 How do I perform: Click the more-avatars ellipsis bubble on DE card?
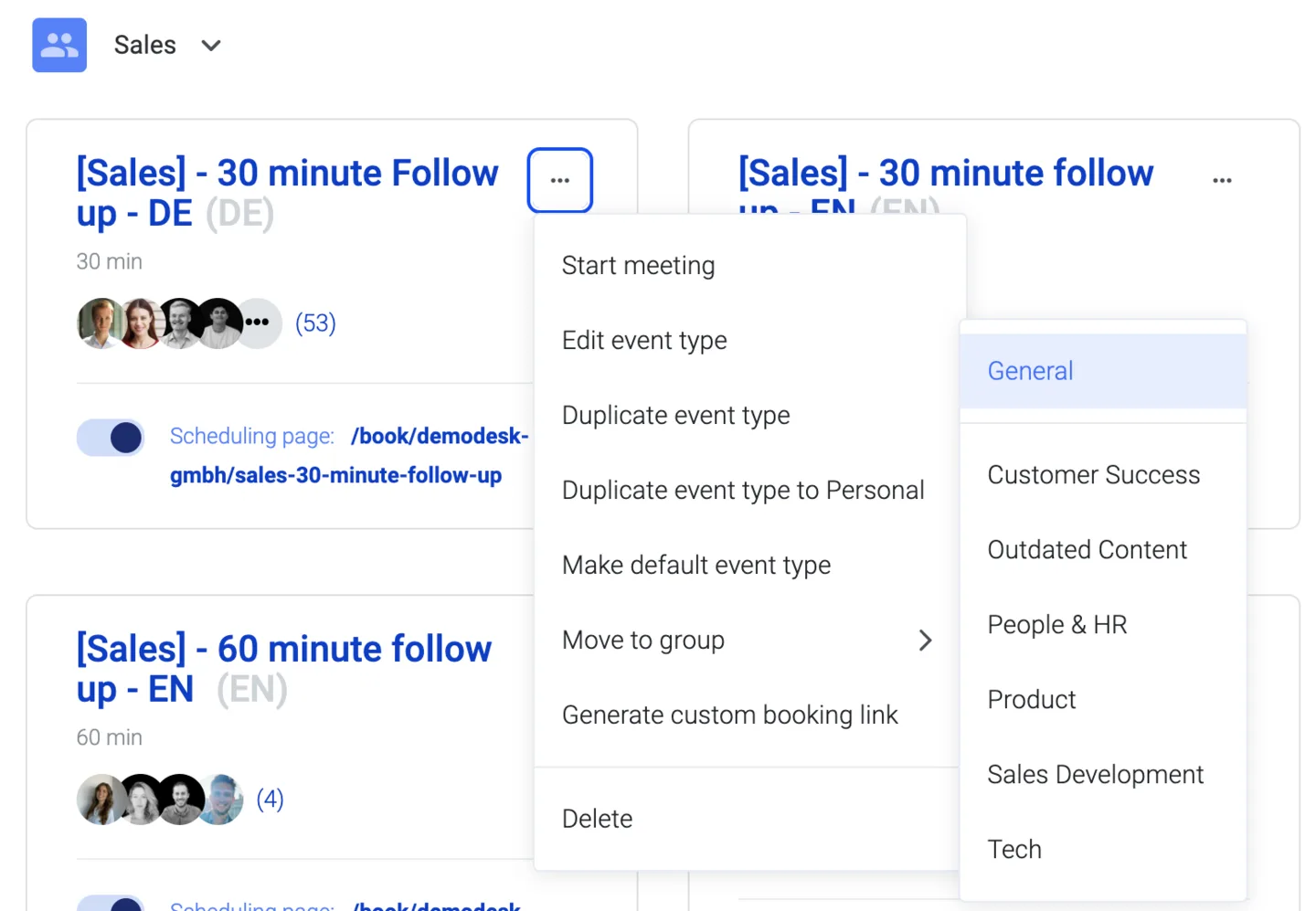pos(259,323)
